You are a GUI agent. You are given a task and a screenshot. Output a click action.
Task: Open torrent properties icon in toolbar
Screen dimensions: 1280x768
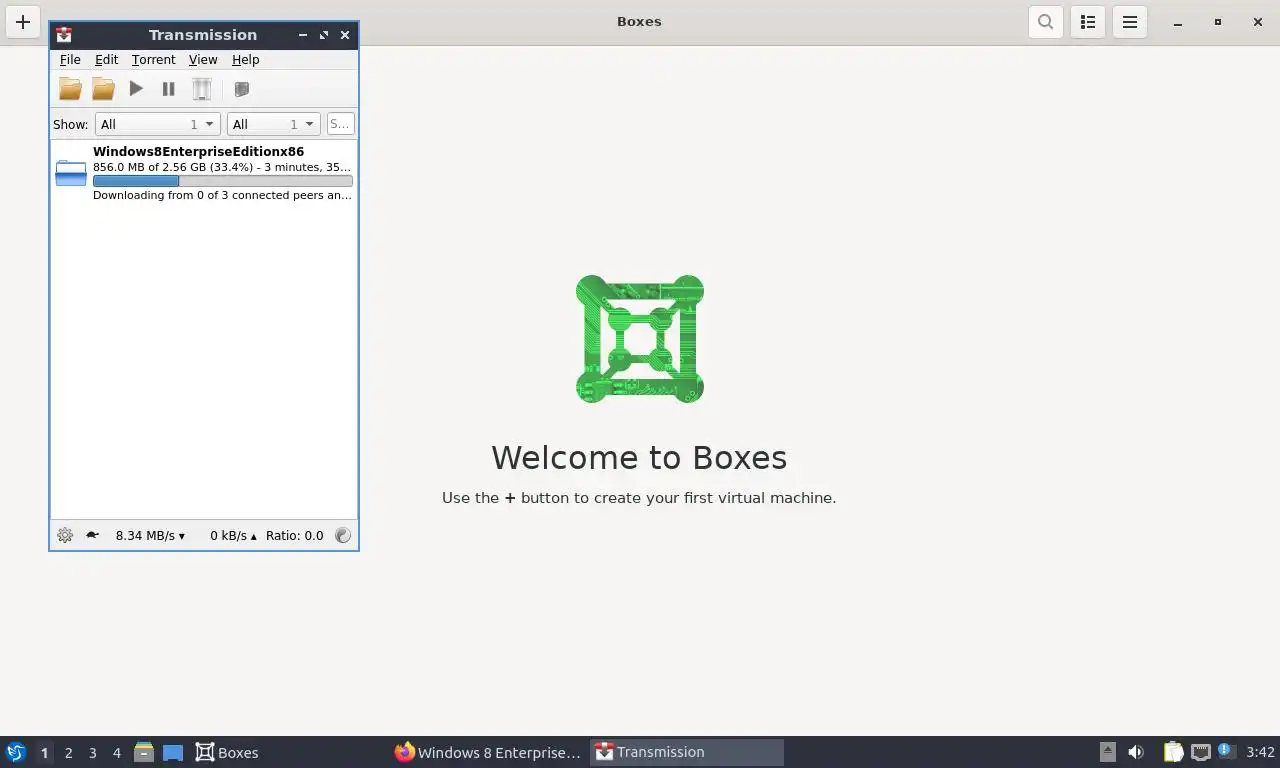click(241, 89)
